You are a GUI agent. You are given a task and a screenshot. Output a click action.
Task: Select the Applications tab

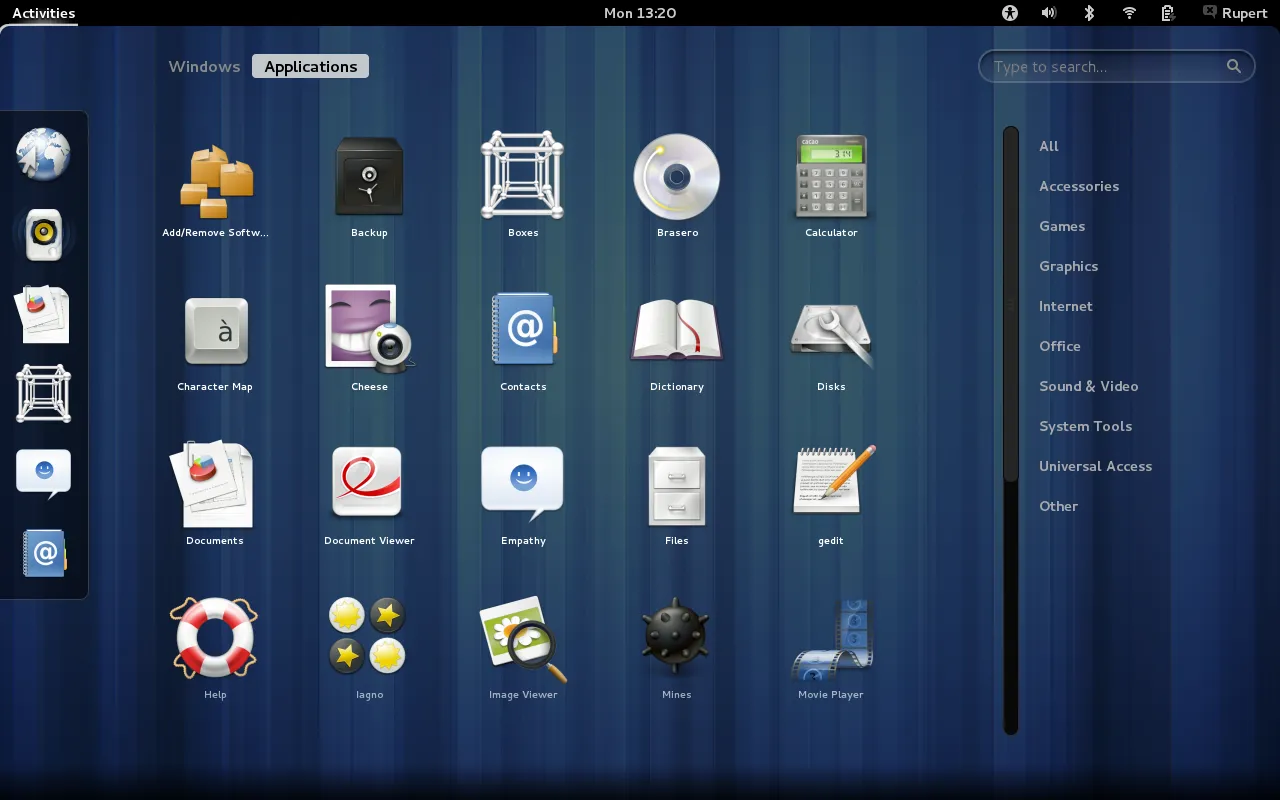310,66
